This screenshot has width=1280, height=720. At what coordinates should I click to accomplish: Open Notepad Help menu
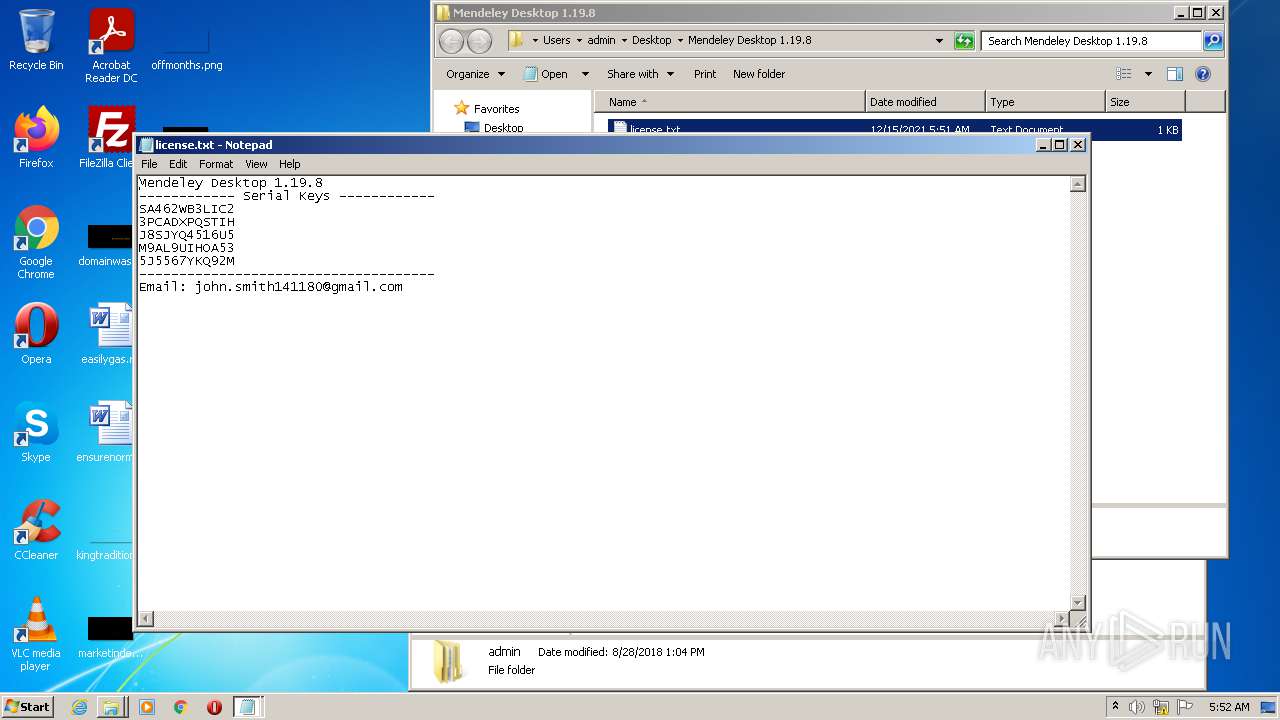(x=289, y=164)
